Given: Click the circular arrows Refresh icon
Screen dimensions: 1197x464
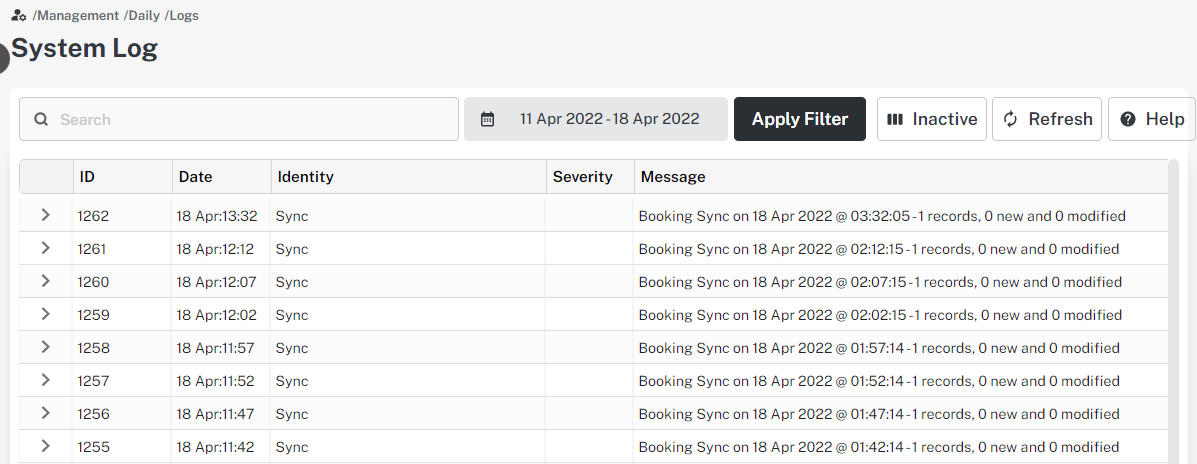Looking at the screenshot, I should [x=1011, y=119].
